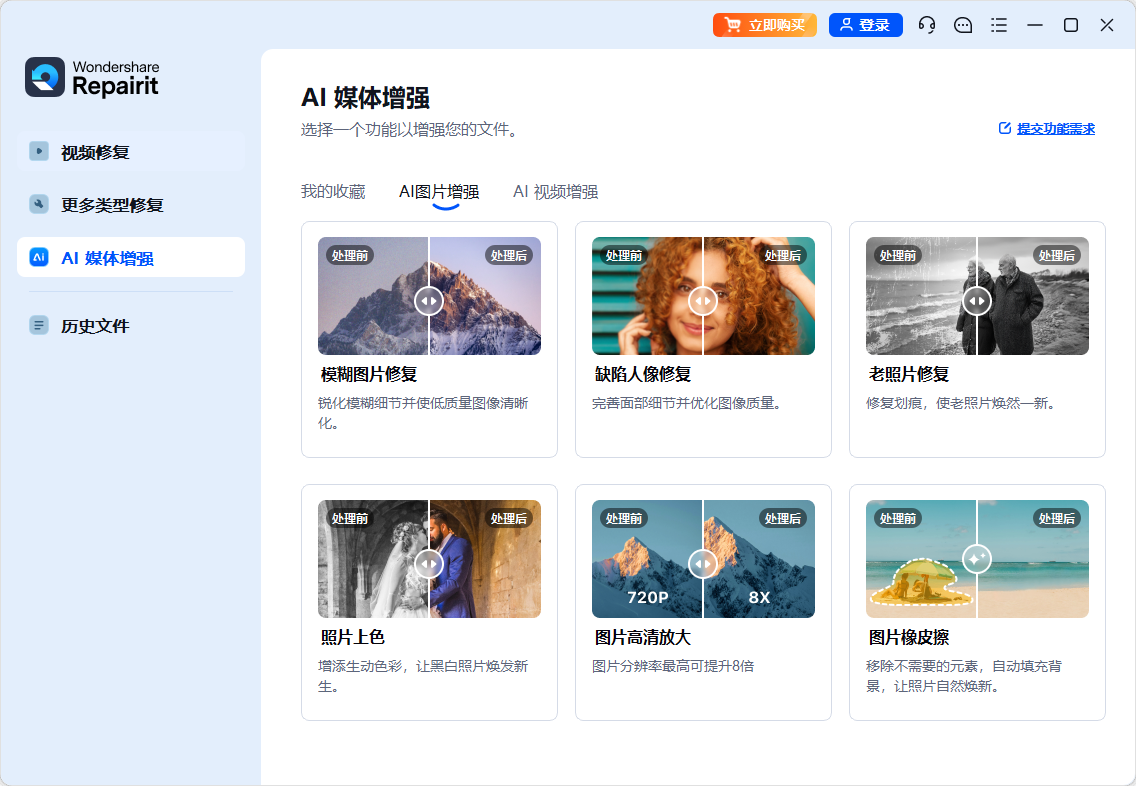1136x786 pixels.
Task: Click the 图片橡皮擦 sparkle eraser icon
Action: [x=977, y=558]
